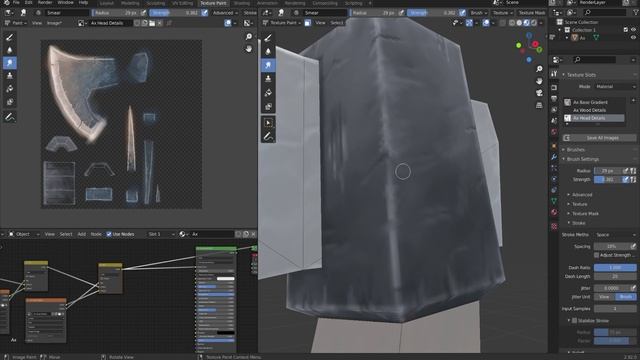Screen dimensions: 640x360
Task: Toggle the viewport camera view icon
Action: [539, 93]
